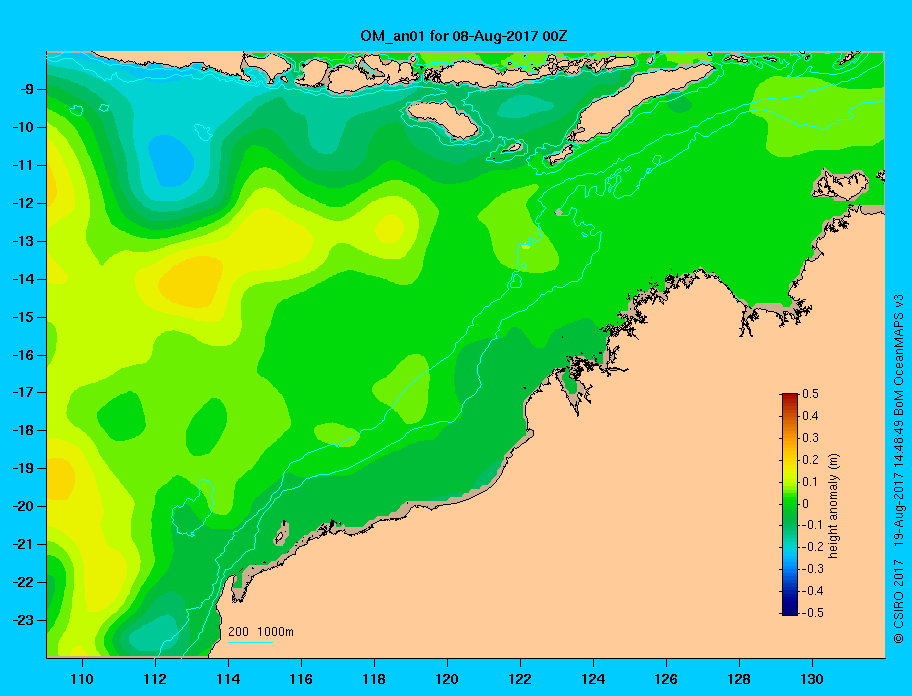Click the -18 latitude axis label
Screen dimensions: 912x696
[22, 431]
